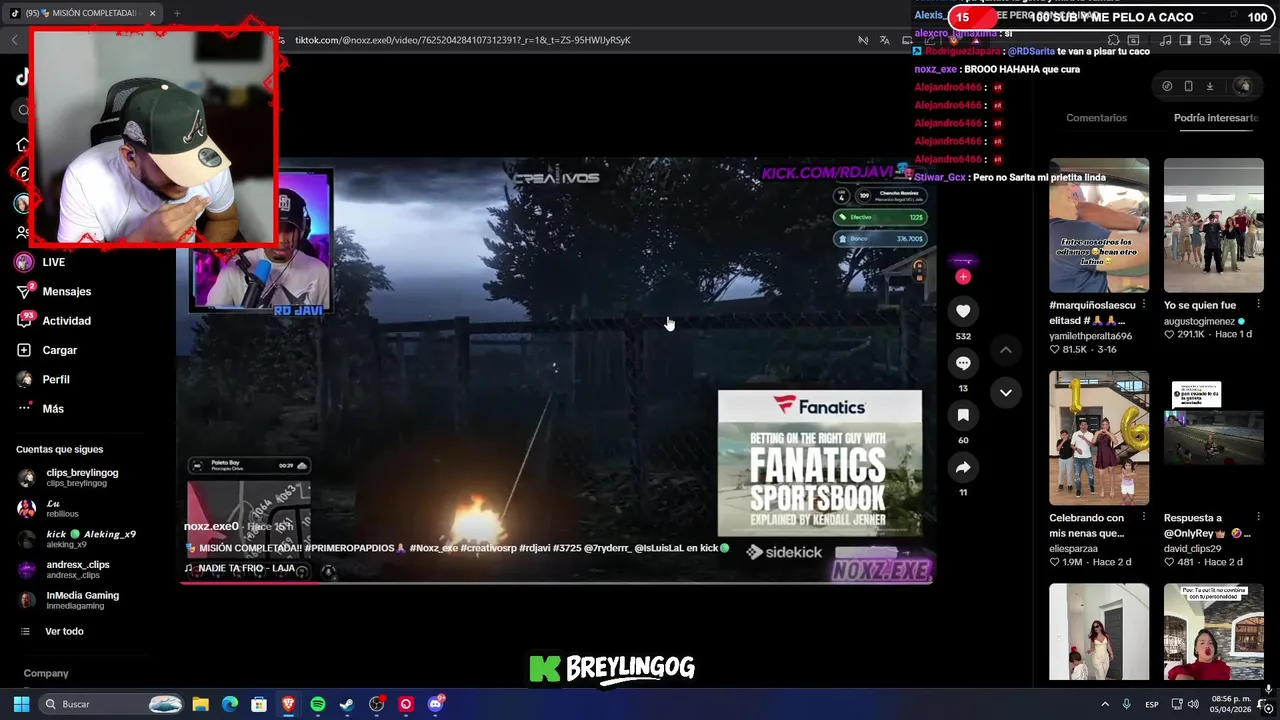Open Brave browser taskbar icon

pos(288,704)
